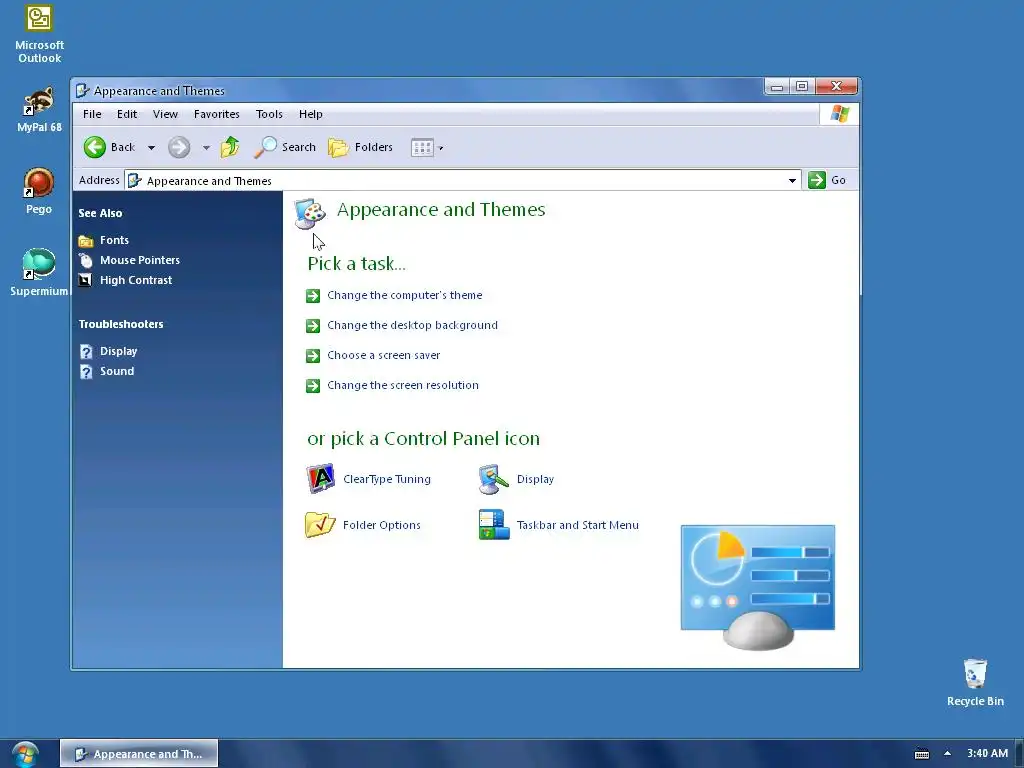1024x768 pixels.
Task: Minimize the Appearance and Themes window
Action: tap(777, 87)
